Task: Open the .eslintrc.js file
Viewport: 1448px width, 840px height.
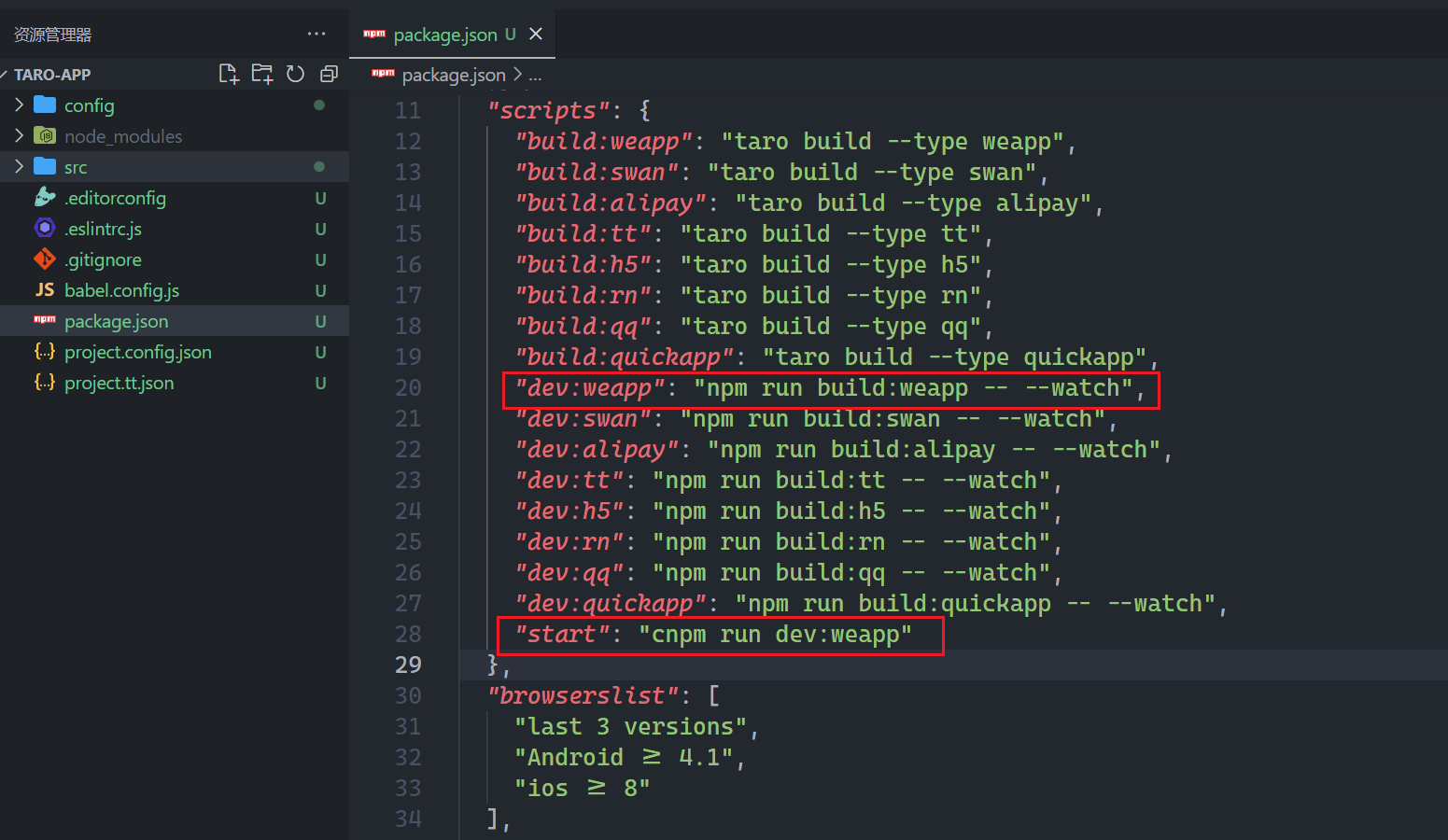Action: [x=104, y=229]
